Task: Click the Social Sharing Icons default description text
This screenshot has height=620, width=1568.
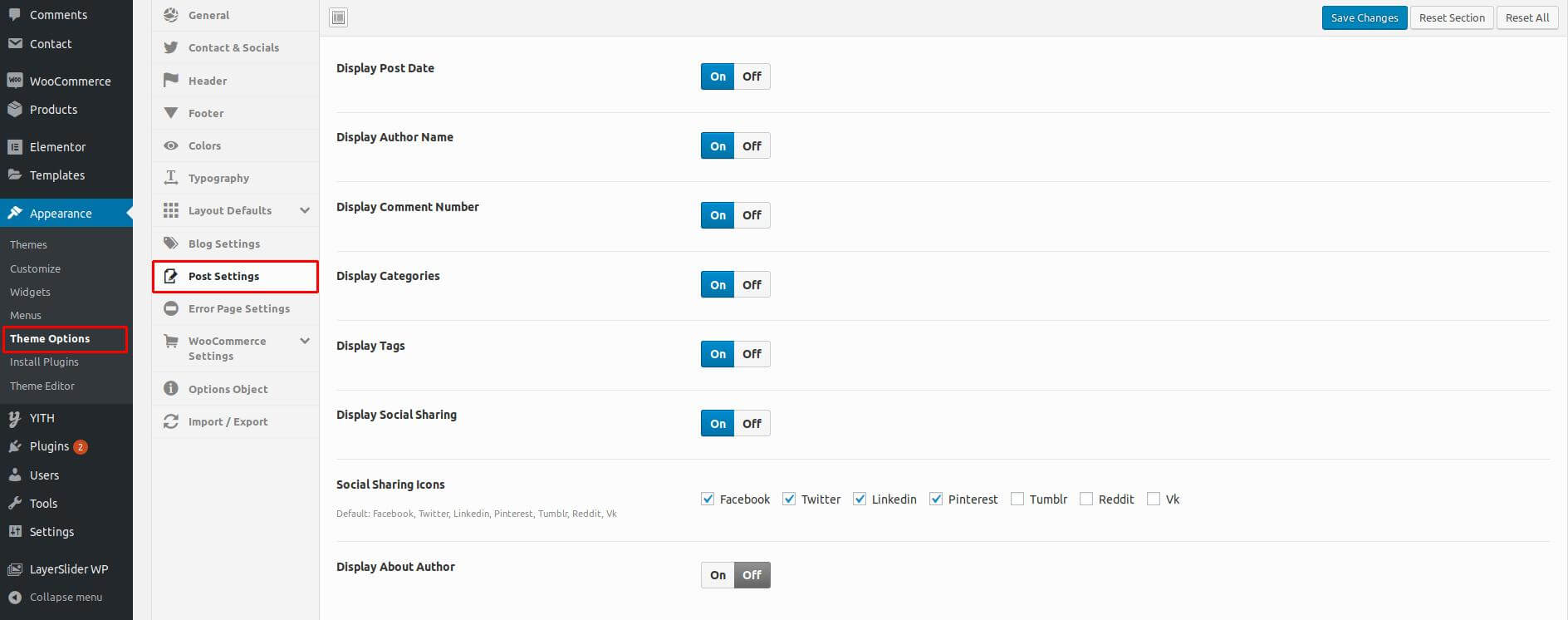Action: tap(476, 514)
